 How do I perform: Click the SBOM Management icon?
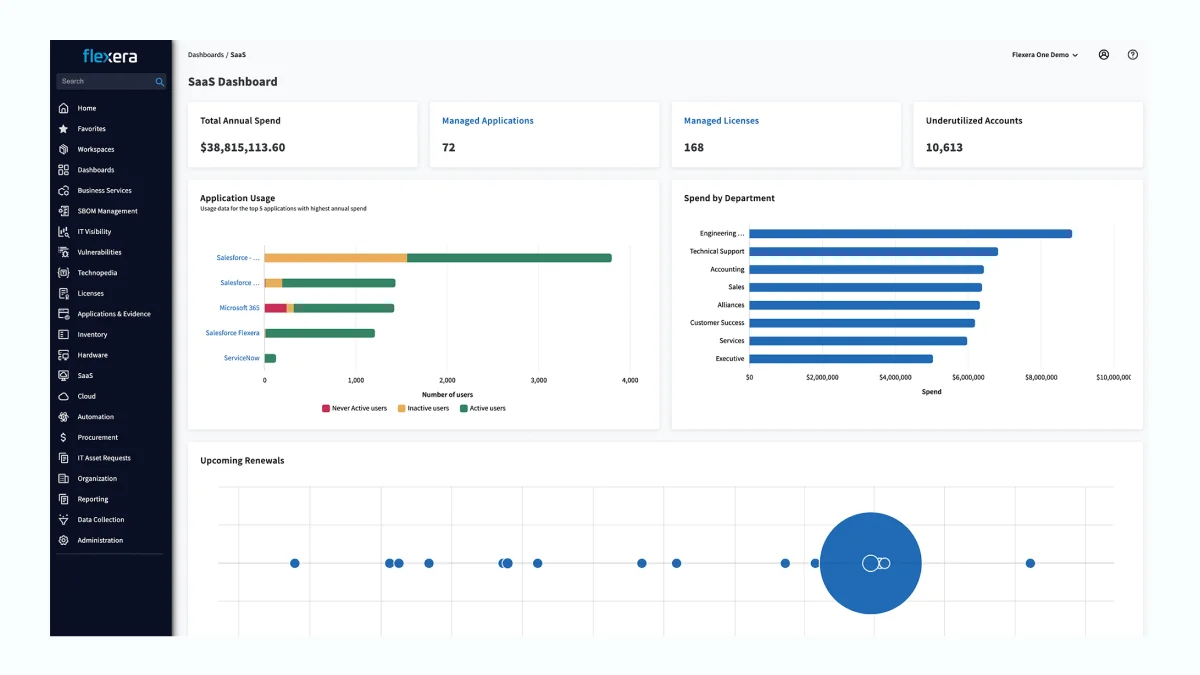64,211
